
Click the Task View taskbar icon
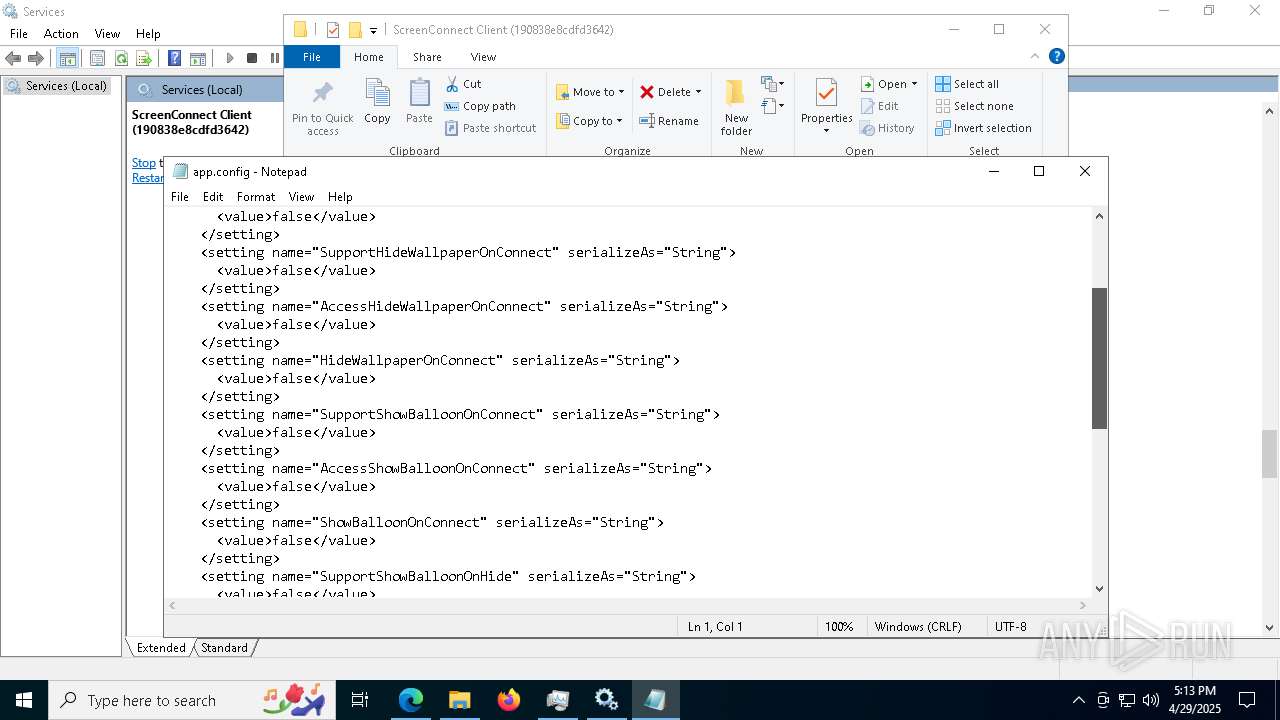click(361, 700)
